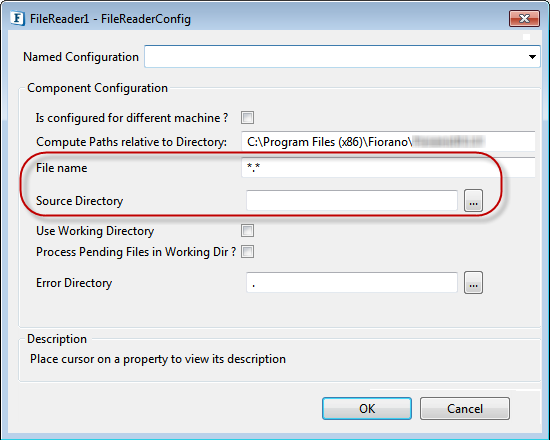The width and height of the screenshot is (550, 440).
Task: Click the 'File name' property label
Action: (62, 168)
